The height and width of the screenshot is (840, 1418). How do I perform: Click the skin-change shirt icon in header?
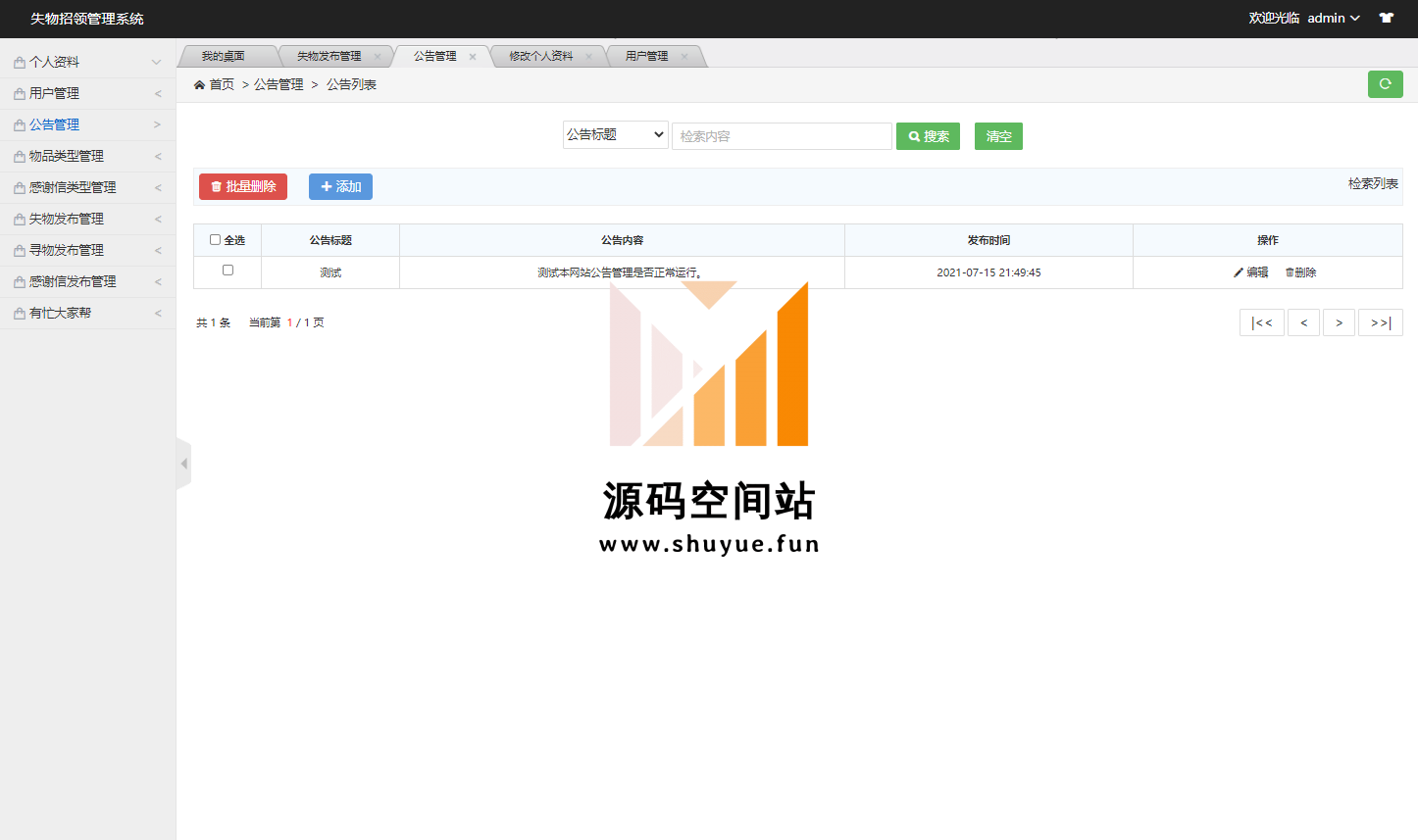pyautogui.click(x=1387, y=18)
